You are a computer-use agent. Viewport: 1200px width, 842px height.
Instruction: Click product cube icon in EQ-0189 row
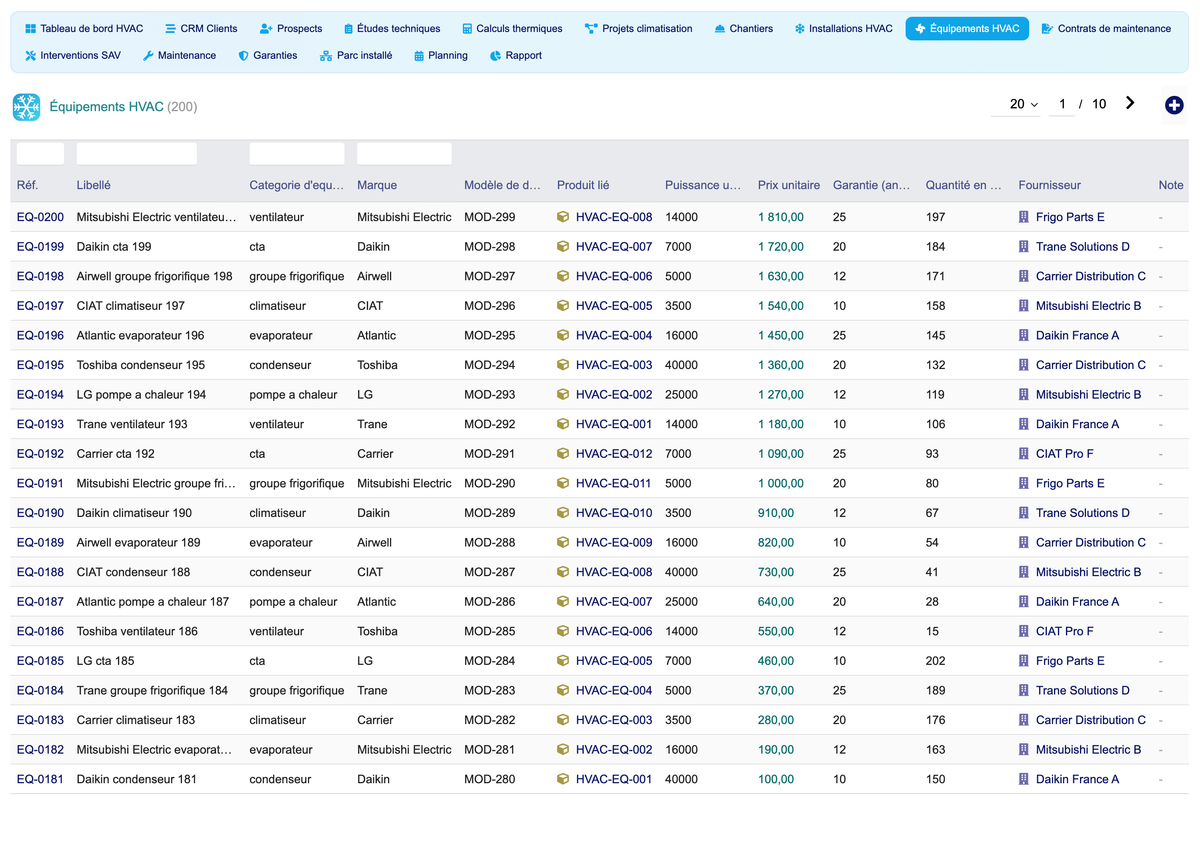pyautogui.click(x=563, y=543)
